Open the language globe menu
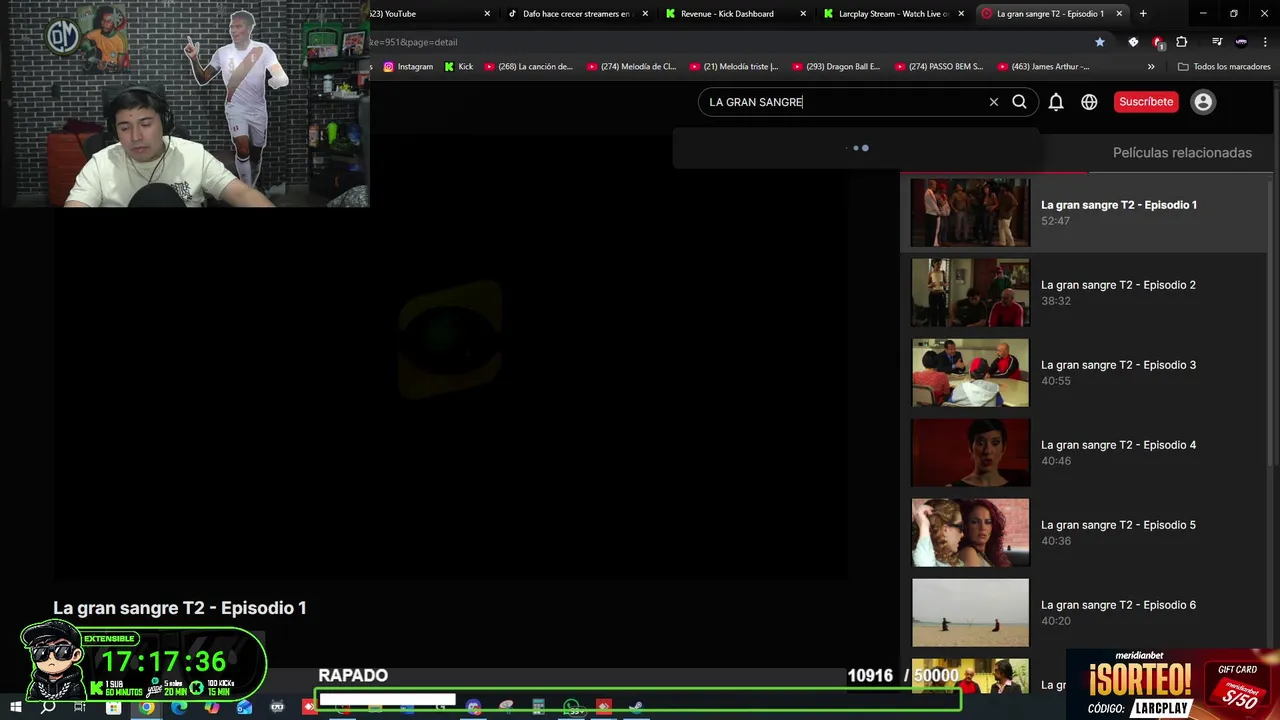 point(1089,102)
